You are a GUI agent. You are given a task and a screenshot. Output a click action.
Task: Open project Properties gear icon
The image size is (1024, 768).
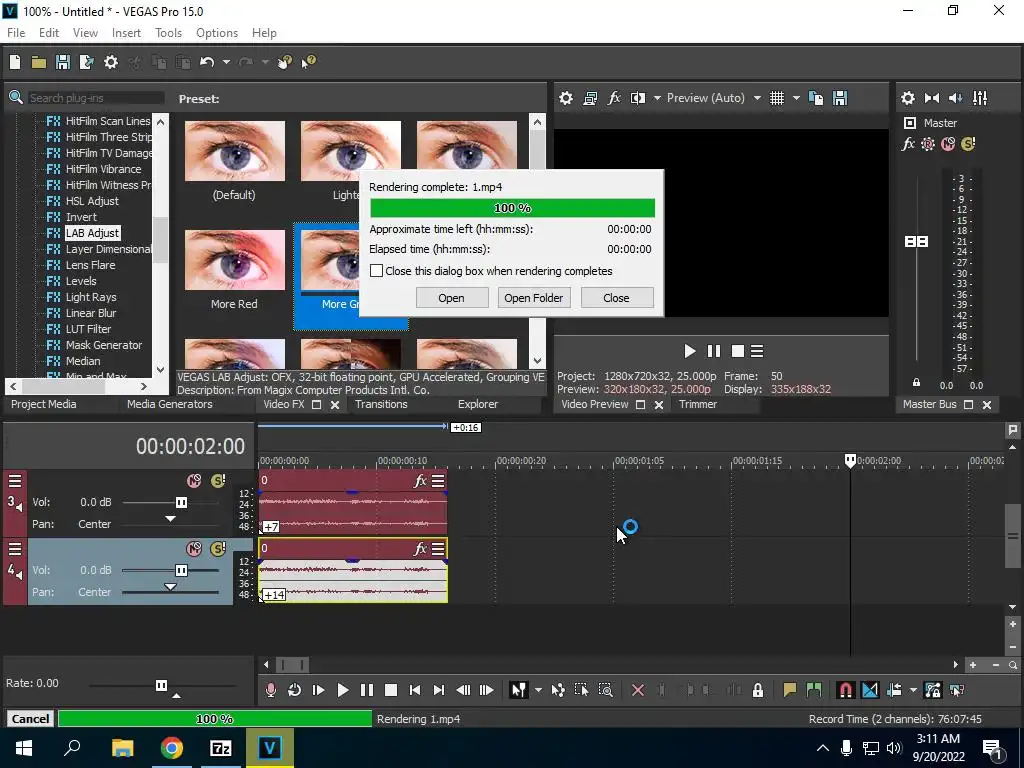111,62
